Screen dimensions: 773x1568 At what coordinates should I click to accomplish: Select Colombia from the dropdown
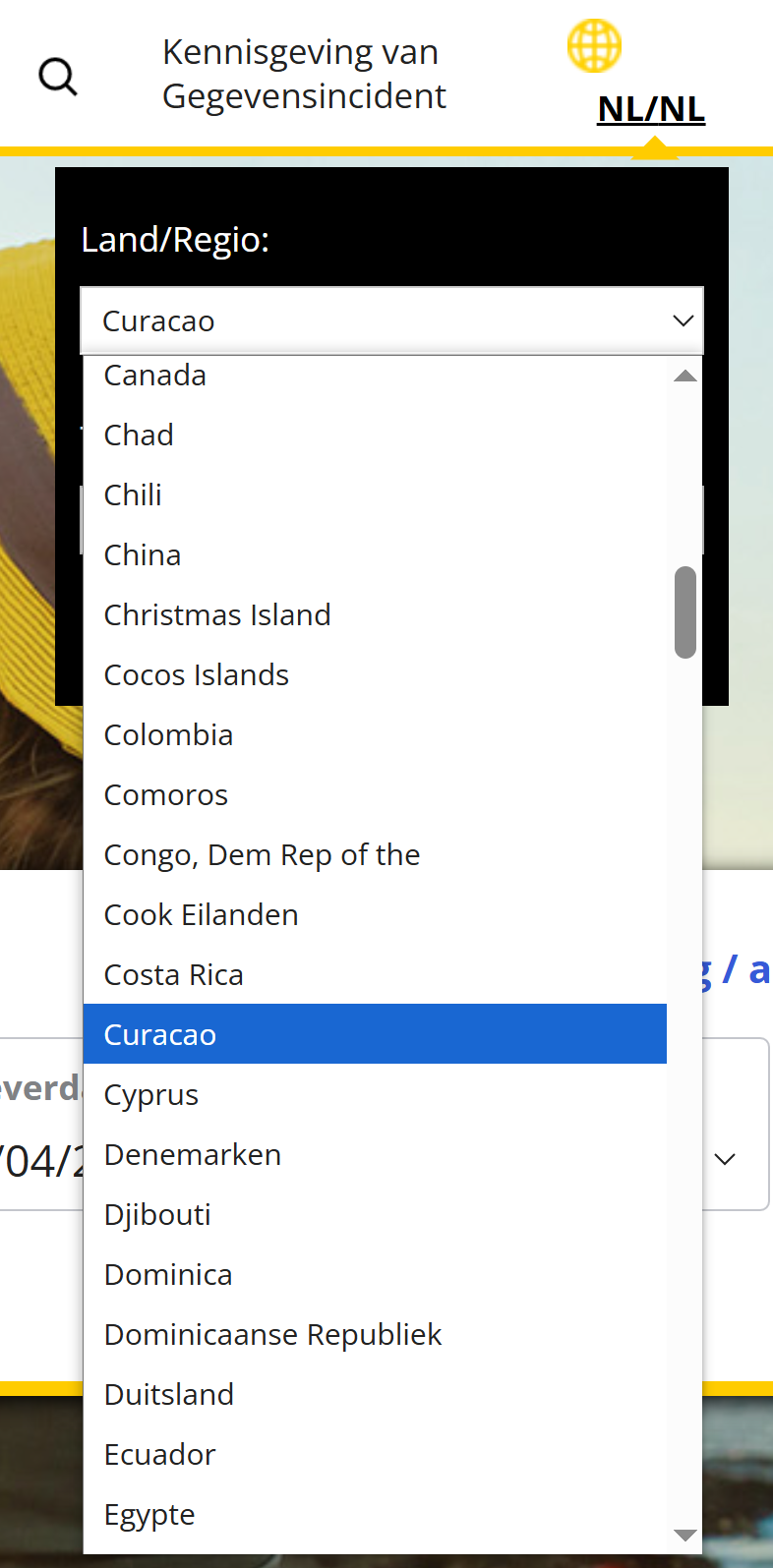tap(169, 735)
